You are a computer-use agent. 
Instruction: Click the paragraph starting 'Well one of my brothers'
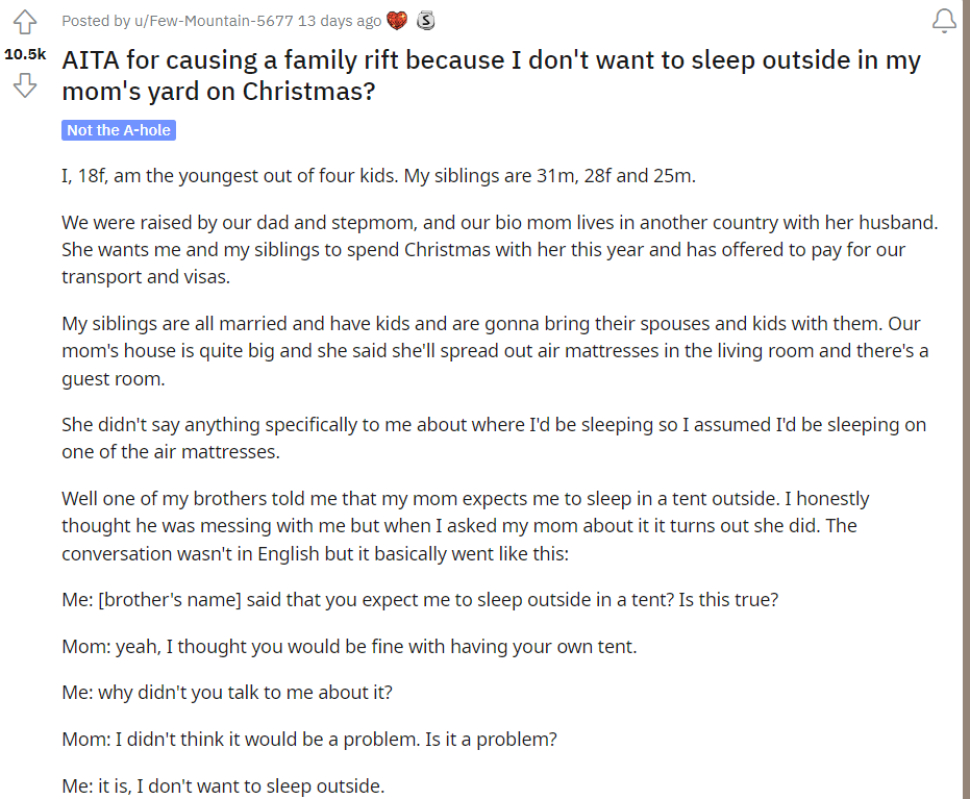click(x=465, y=526)
